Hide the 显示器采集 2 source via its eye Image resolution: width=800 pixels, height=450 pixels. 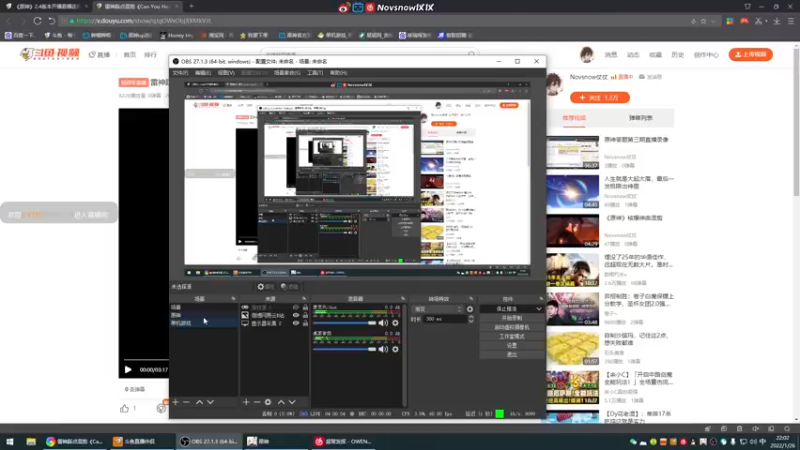(x=296, y=323)
